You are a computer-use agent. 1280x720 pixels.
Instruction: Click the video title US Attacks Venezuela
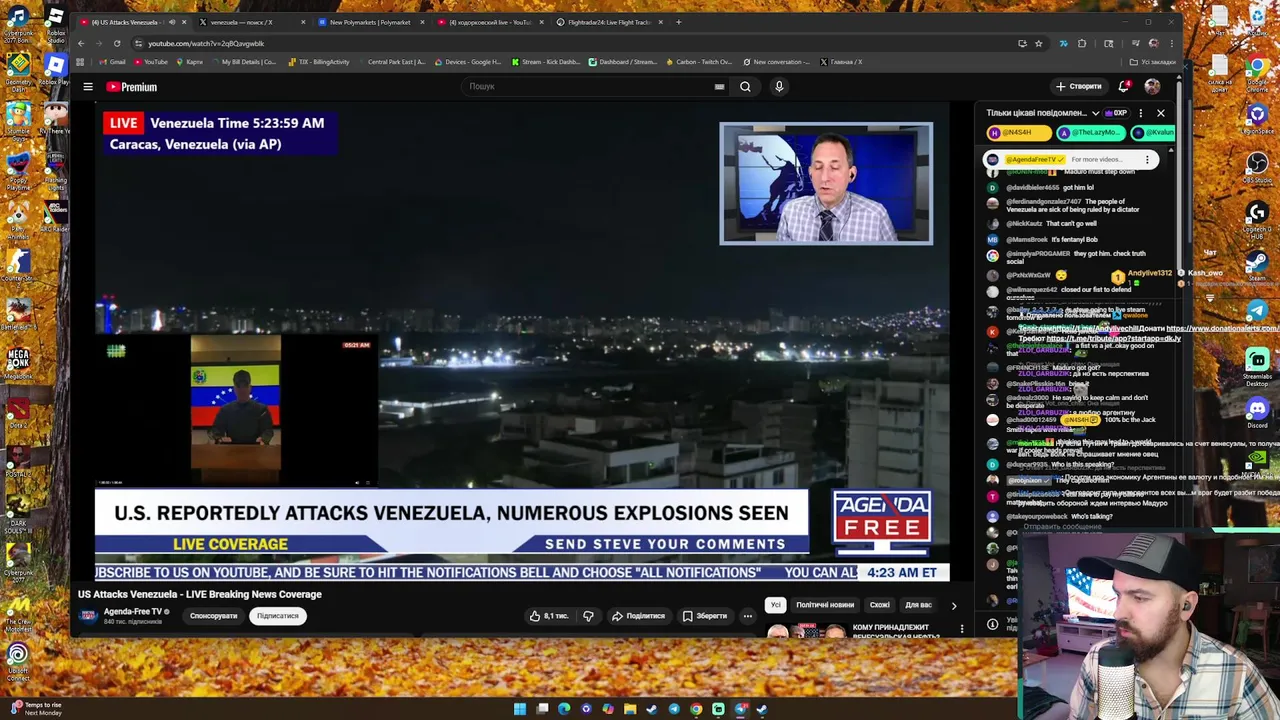pos(200,594)
